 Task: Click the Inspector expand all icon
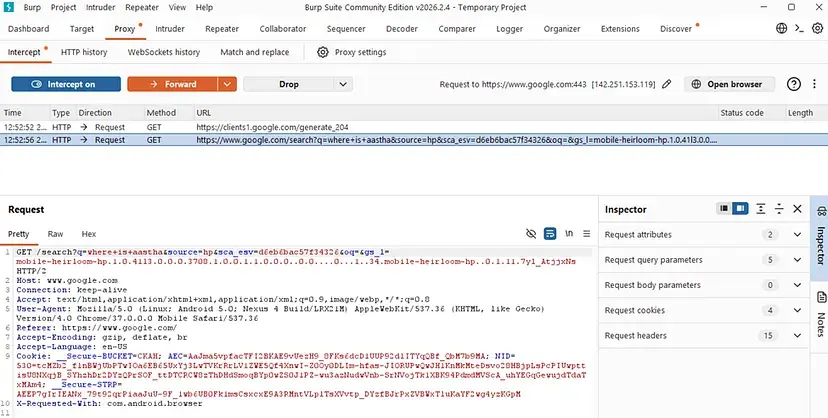tap(760, 209)
